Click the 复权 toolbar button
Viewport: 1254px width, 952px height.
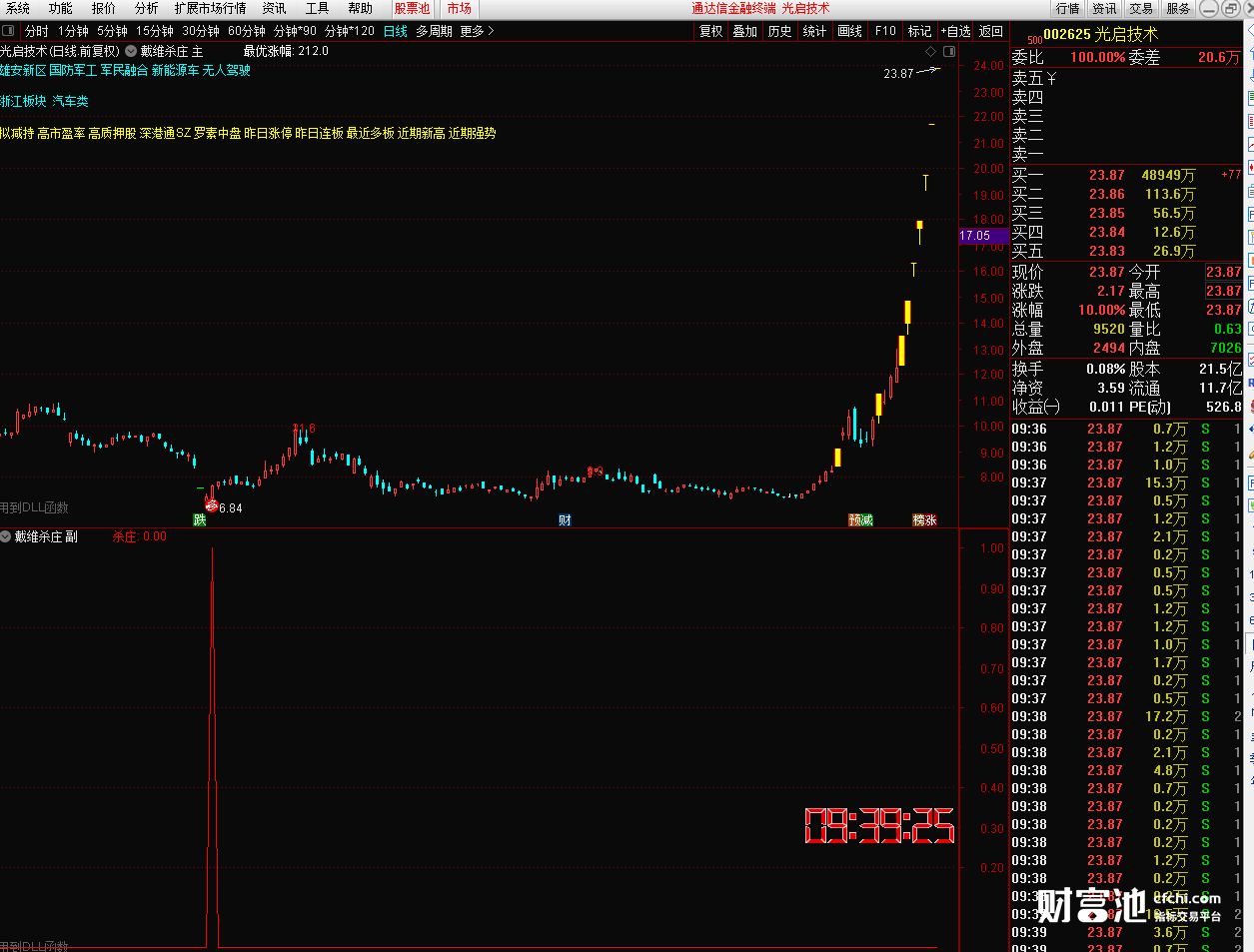point(710,31)
